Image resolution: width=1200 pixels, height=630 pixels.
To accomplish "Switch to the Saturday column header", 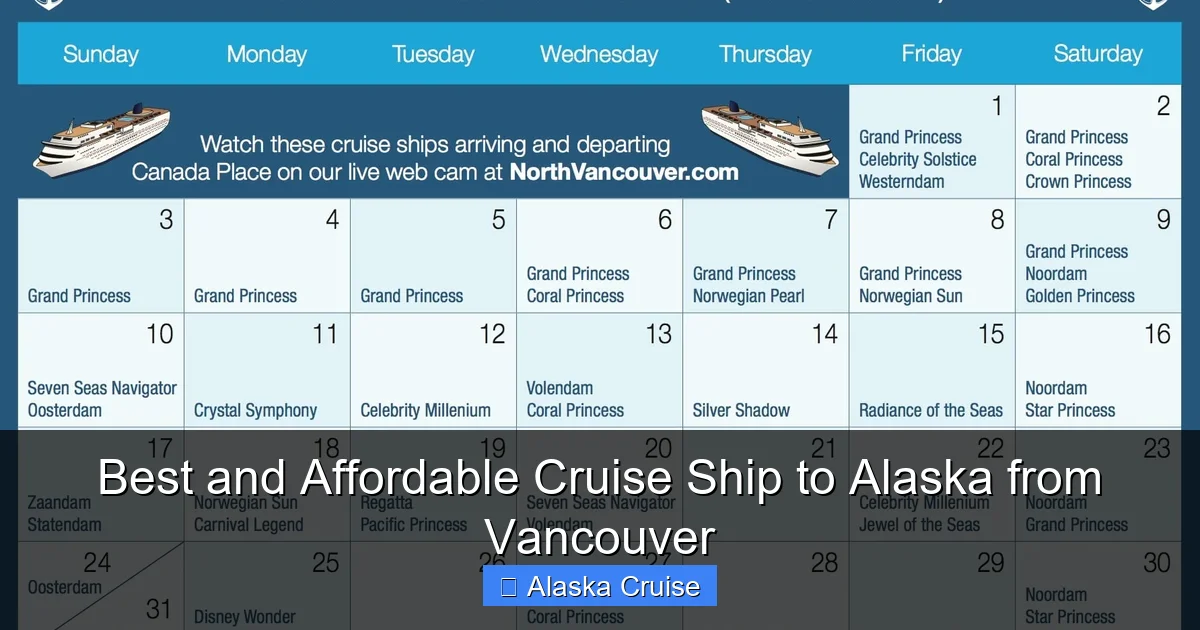I will (1097, 54).
